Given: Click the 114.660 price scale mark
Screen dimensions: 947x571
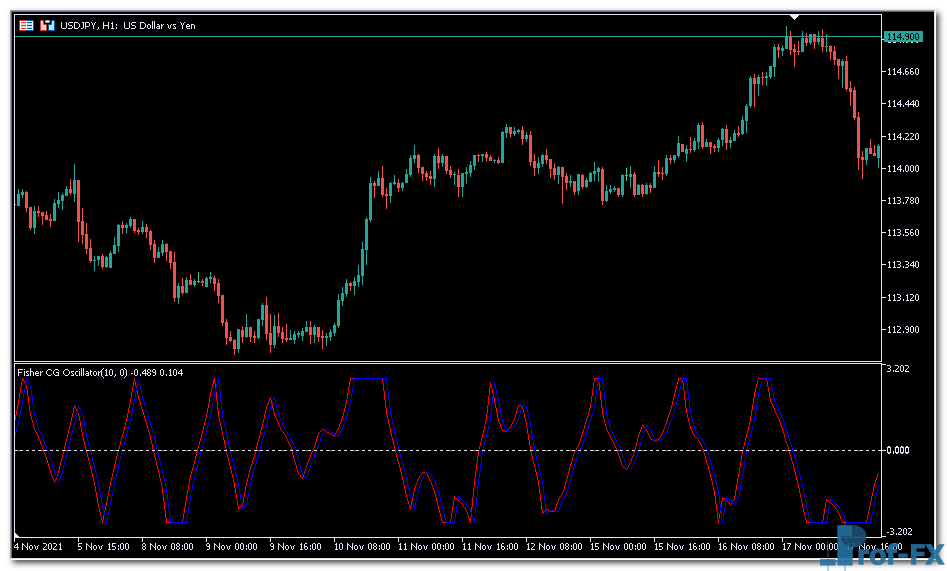Looking at the screenshot, I should pyautogui.click(x=902, y=72).
